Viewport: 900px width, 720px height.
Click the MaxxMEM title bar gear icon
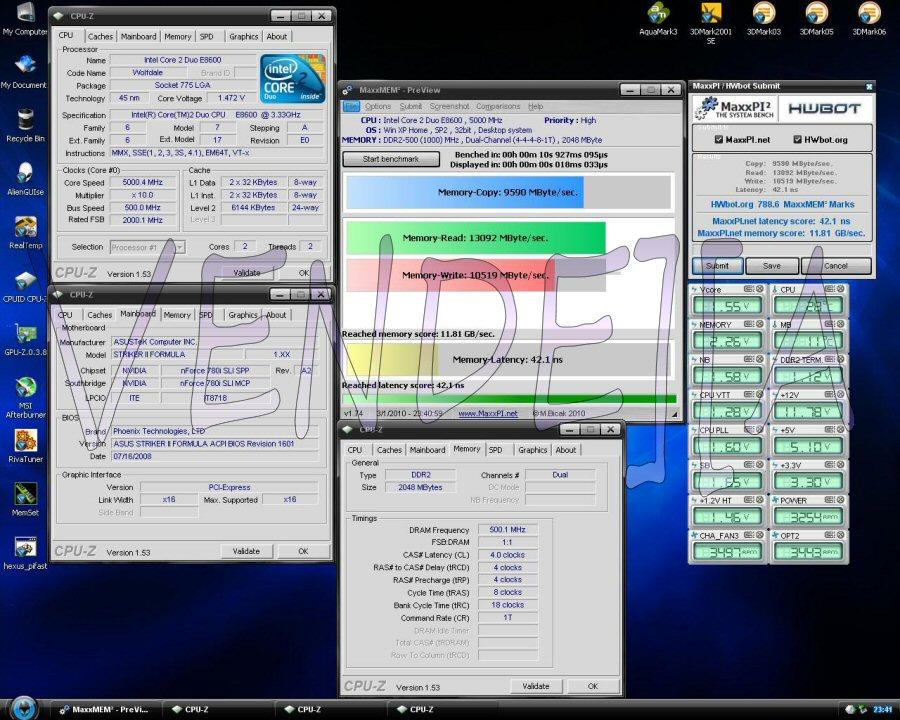347,90
